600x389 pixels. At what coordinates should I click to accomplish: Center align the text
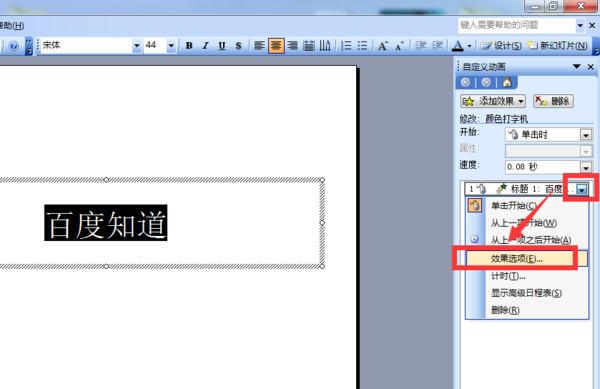(x=276, y=46)
